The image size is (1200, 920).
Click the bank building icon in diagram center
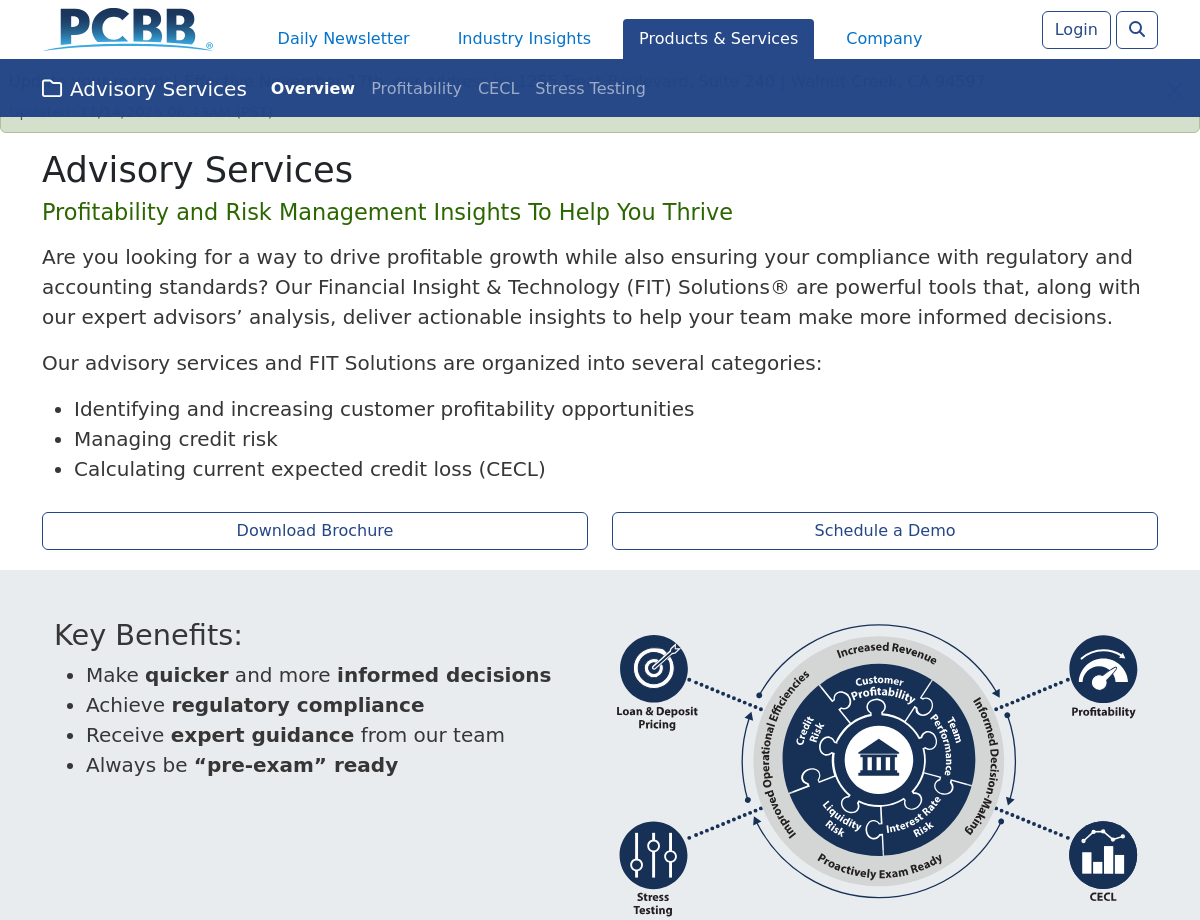point(879,759)
